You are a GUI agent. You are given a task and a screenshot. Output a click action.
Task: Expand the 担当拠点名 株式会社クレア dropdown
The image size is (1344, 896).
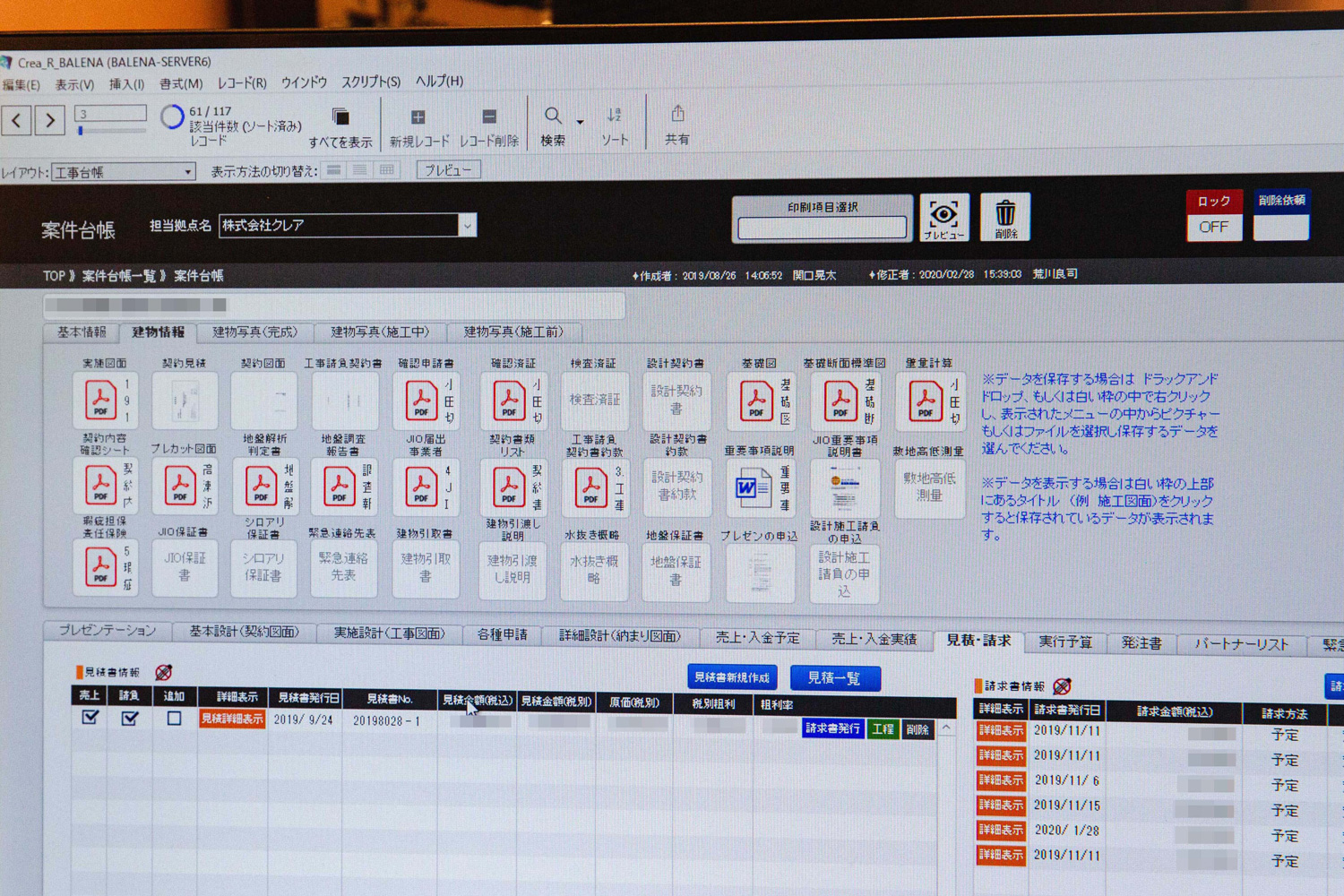tap(467, 226)
